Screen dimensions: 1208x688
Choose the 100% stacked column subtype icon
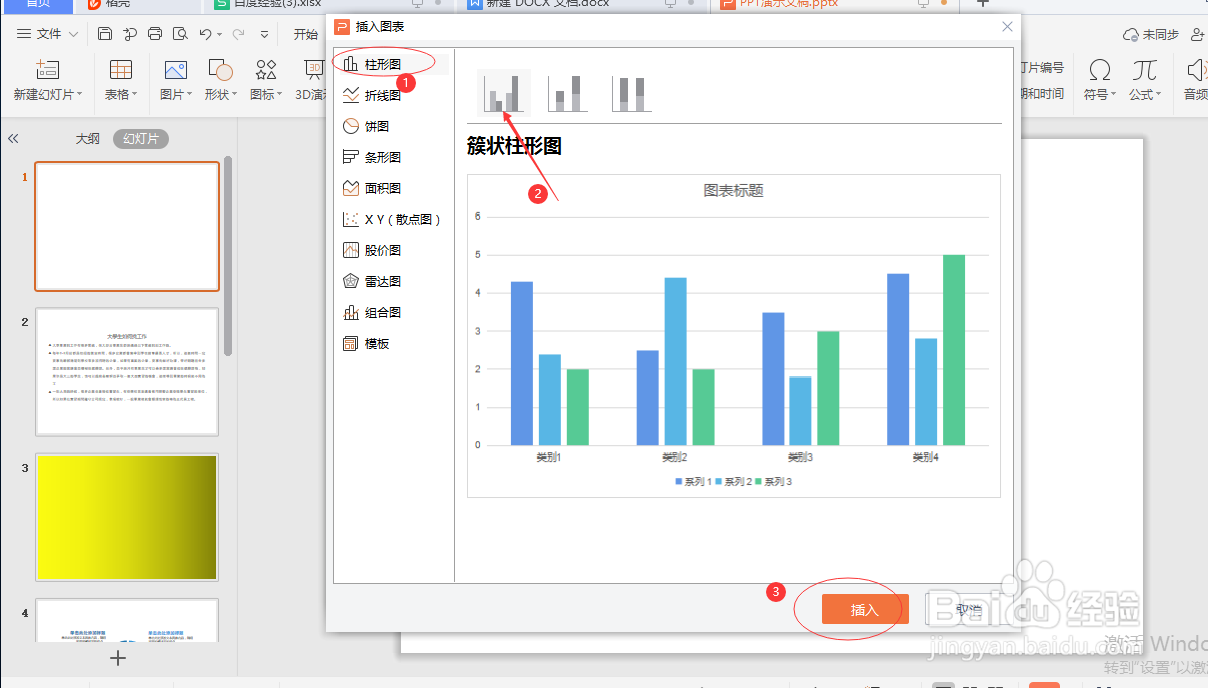tap(632, 93)
